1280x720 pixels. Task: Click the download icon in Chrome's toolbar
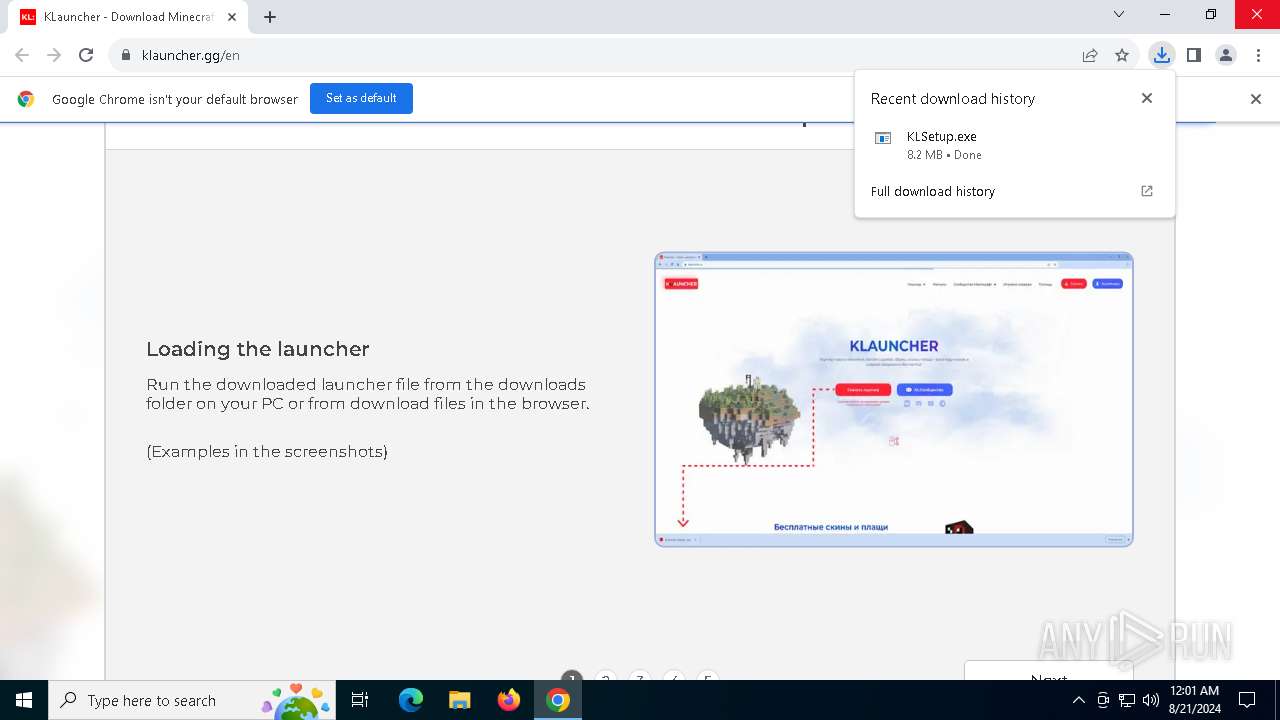(x=1161, y=55)
